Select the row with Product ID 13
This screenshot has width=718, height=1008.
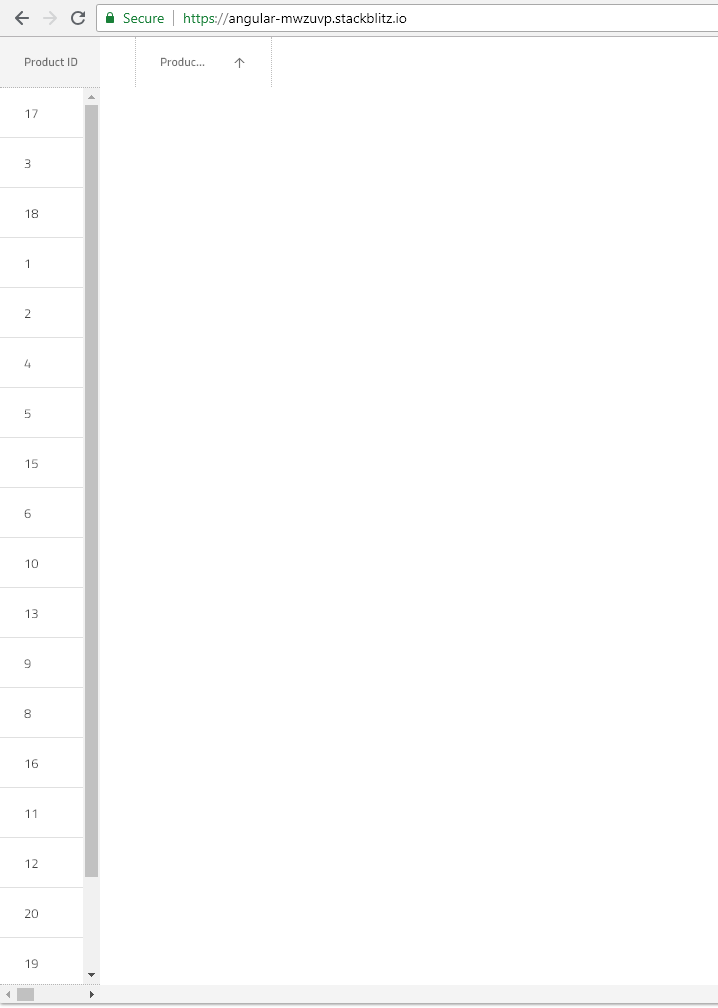(42, 613)
